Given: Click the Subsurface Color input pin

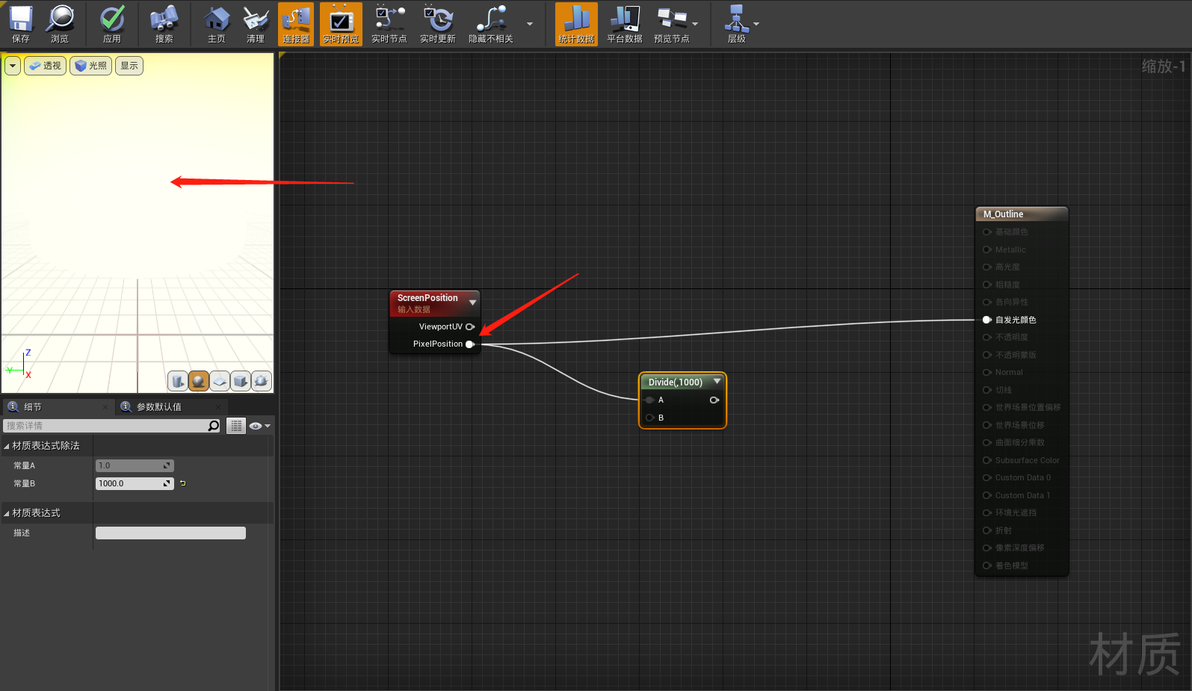Looking at the screenshot, I should pyautogui.click(x=987, y=460).
